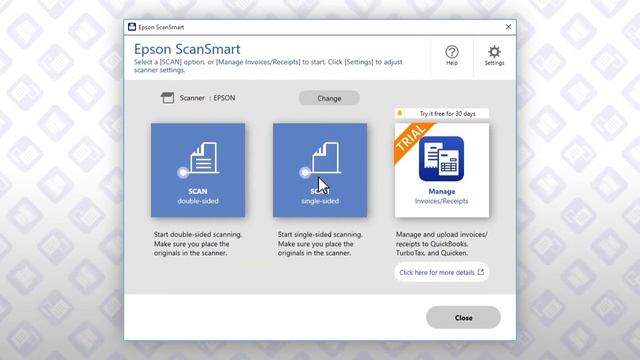Screen dimensions: 640x360
Task: Click the 'Epson ScanSmart' heading text
Action: (187, 49)
